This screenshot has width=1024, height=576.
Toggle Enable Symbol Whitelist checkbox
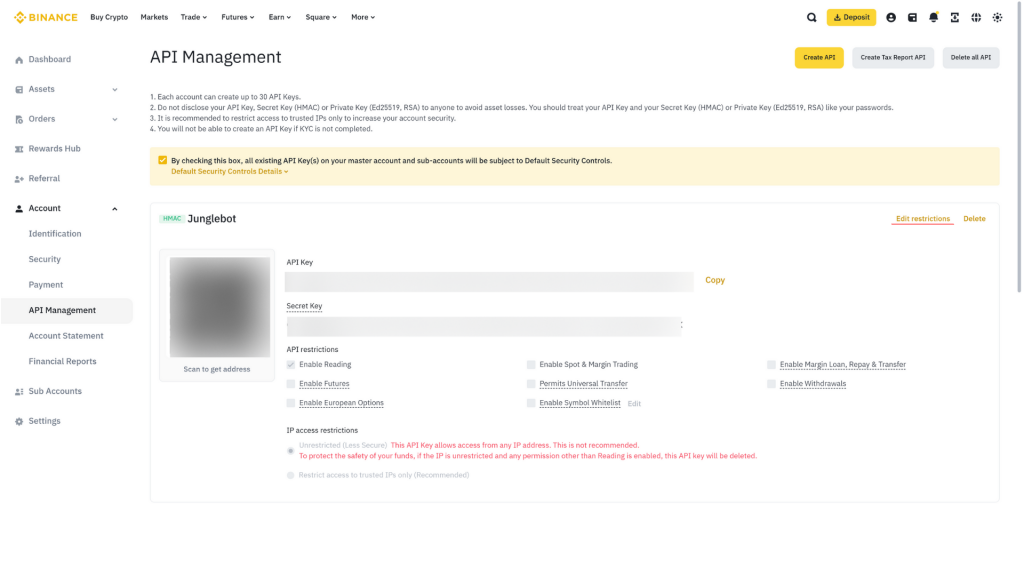[x=531, y=403]
